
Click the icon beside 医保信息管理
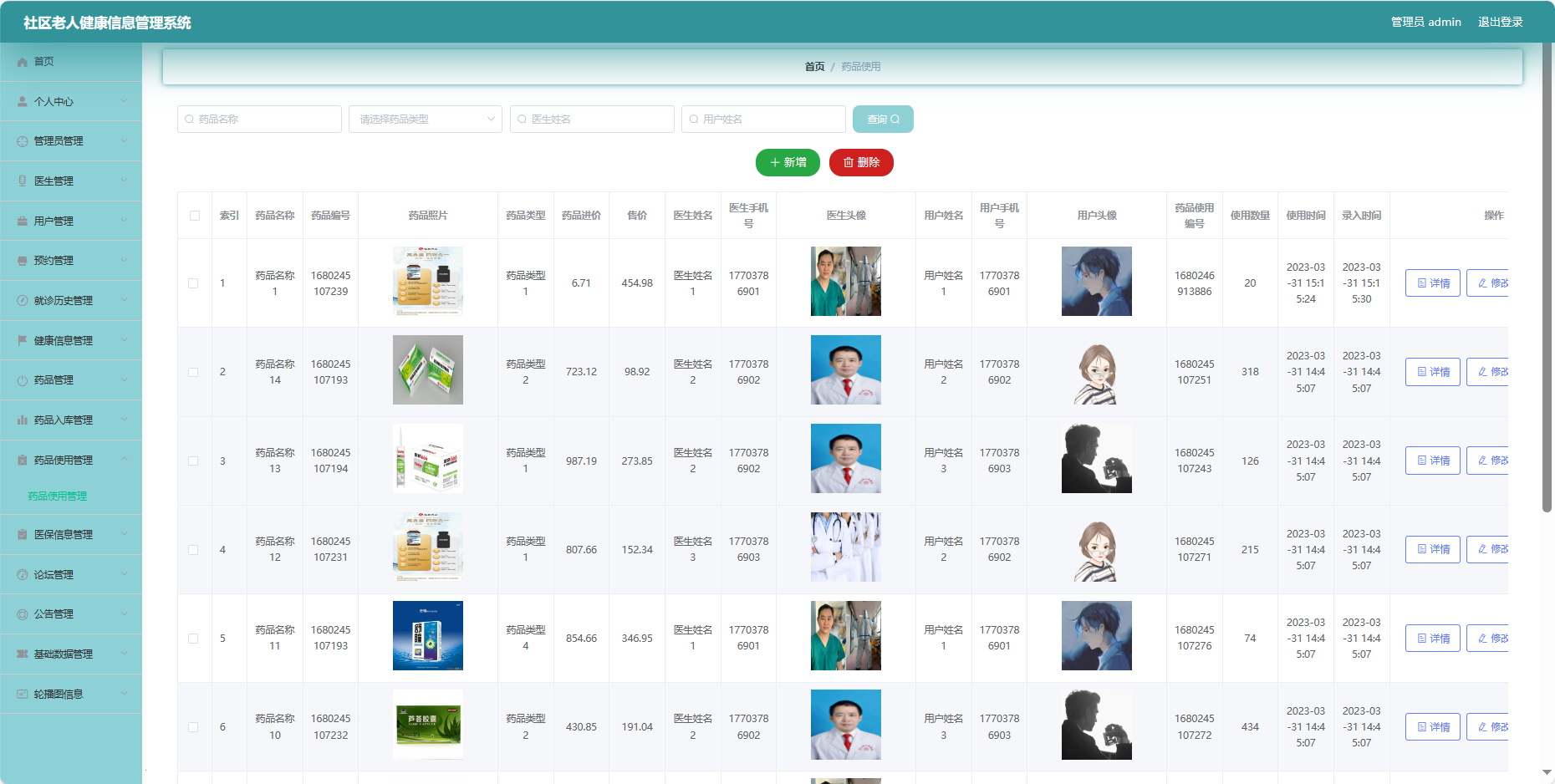pyautogui.click(x=23, y=535)
